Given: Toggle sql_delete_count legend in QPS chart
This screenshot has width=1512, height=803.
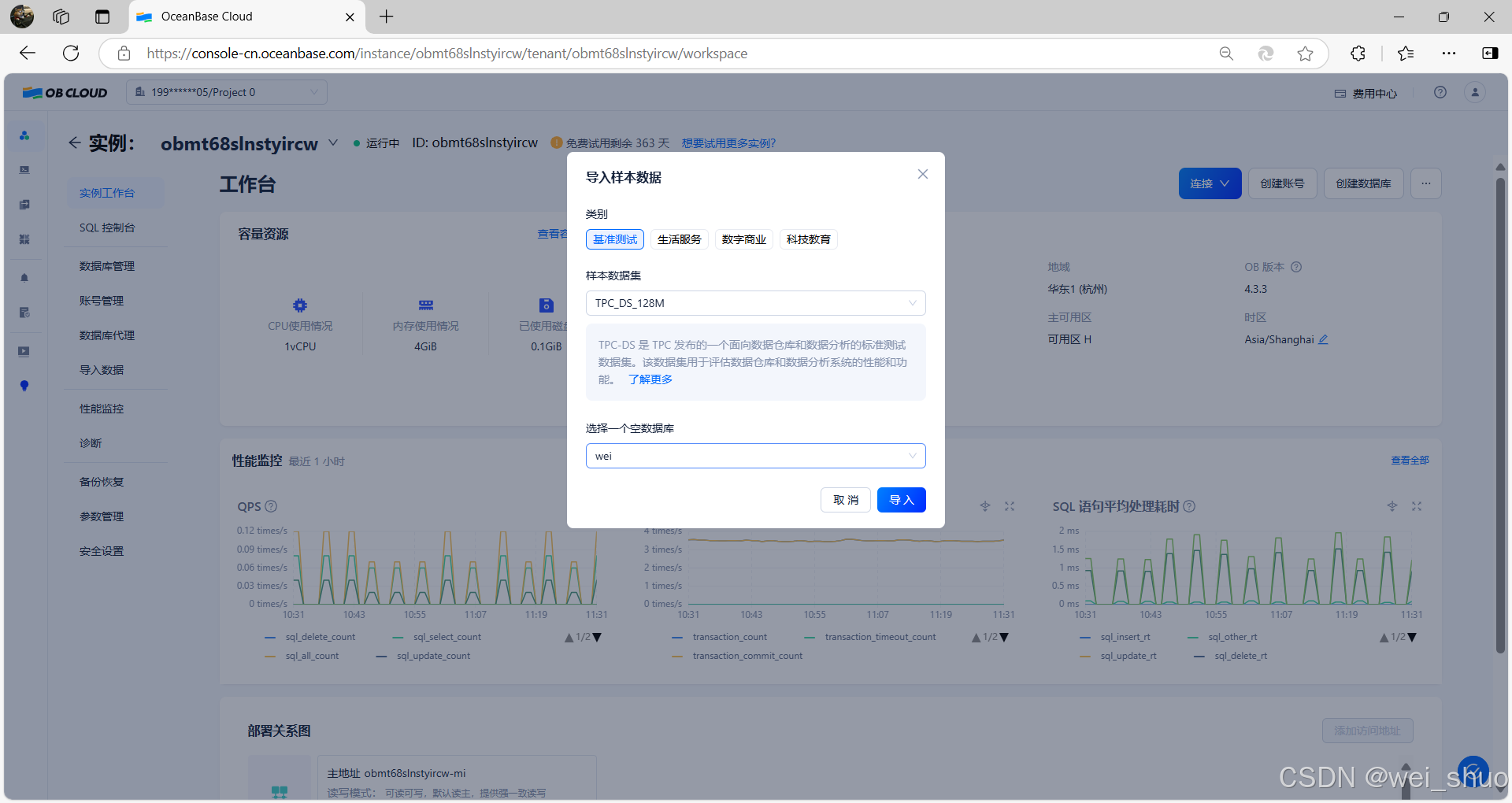Looking at the screenshot, I should (311, 637).
